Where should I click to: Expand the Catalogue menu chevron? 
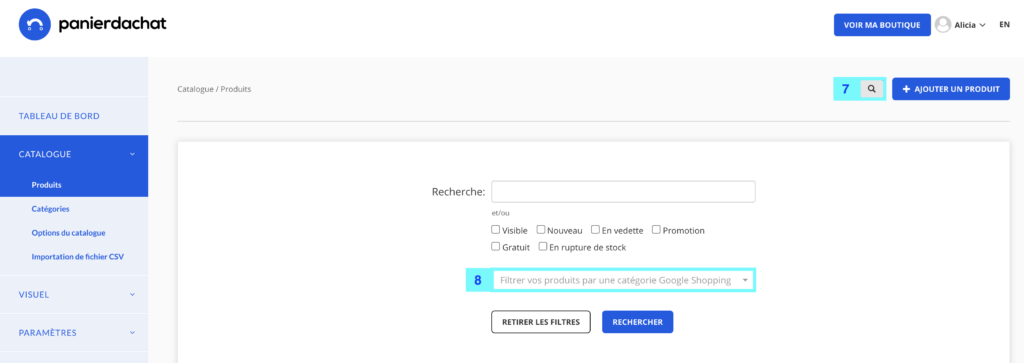[x=133, y=154]
